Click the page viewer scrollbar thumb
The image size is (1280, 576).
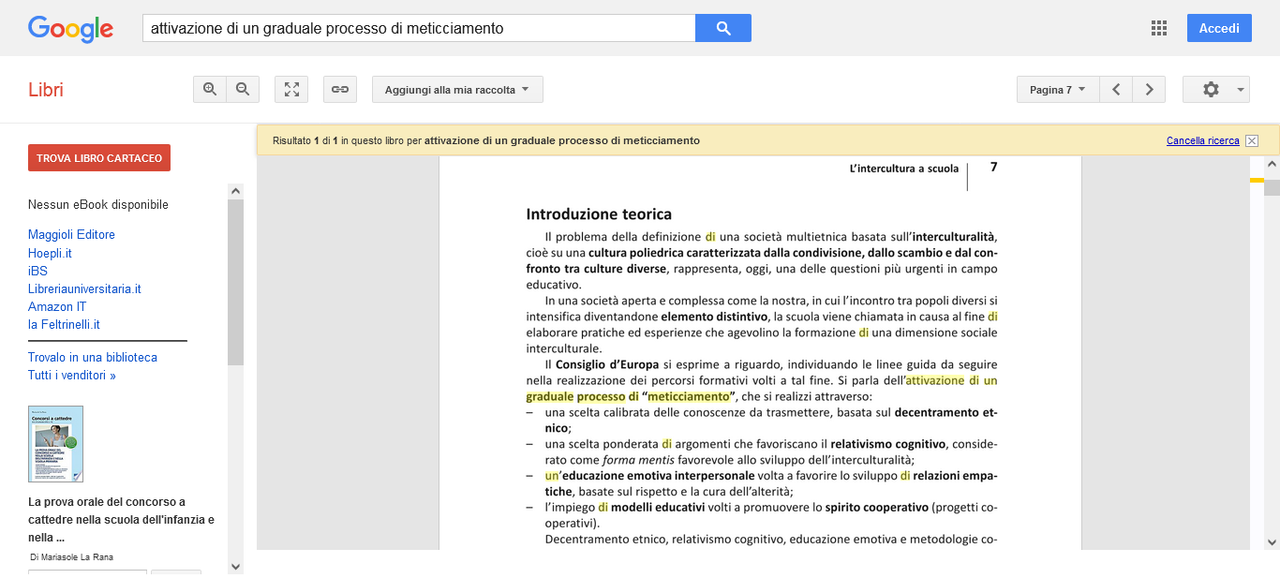[x=1271, y=188]
